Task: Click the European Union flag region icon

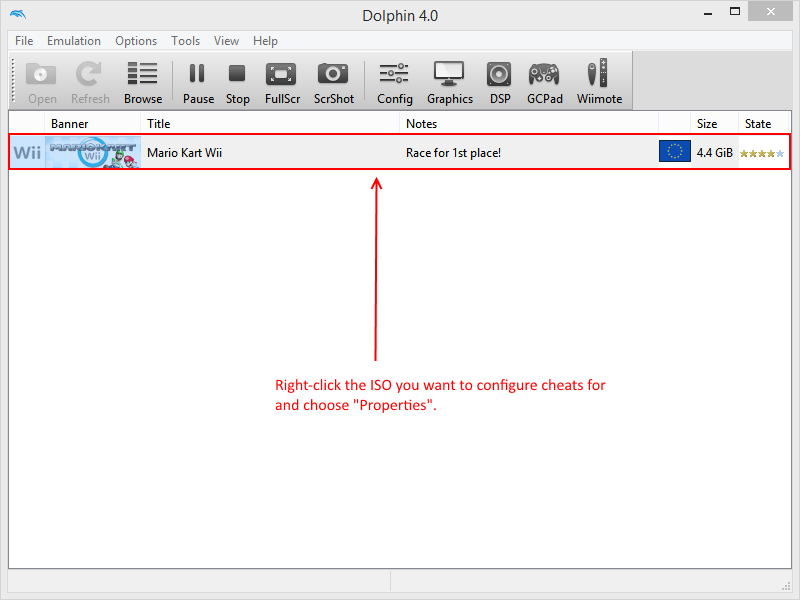Action: (674, 151)
